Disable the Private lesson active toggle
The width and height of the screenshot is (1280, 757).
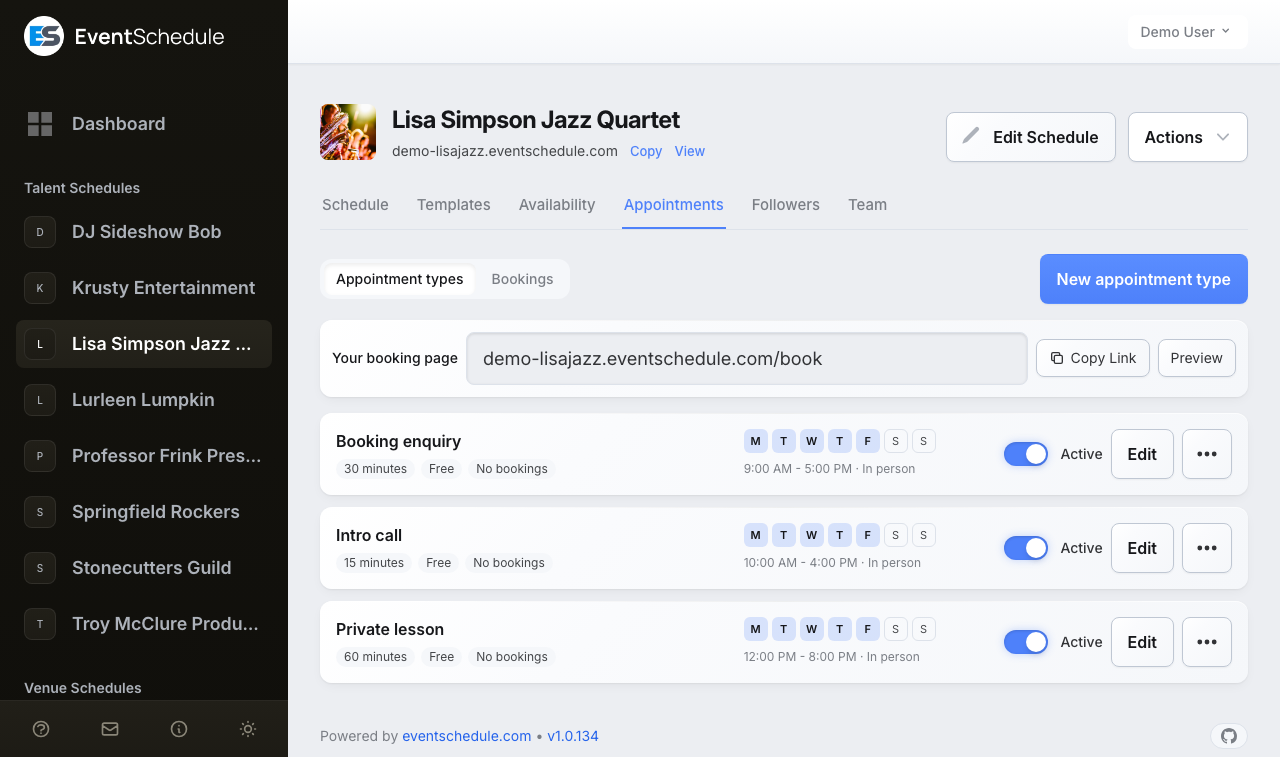(1026, 642)
